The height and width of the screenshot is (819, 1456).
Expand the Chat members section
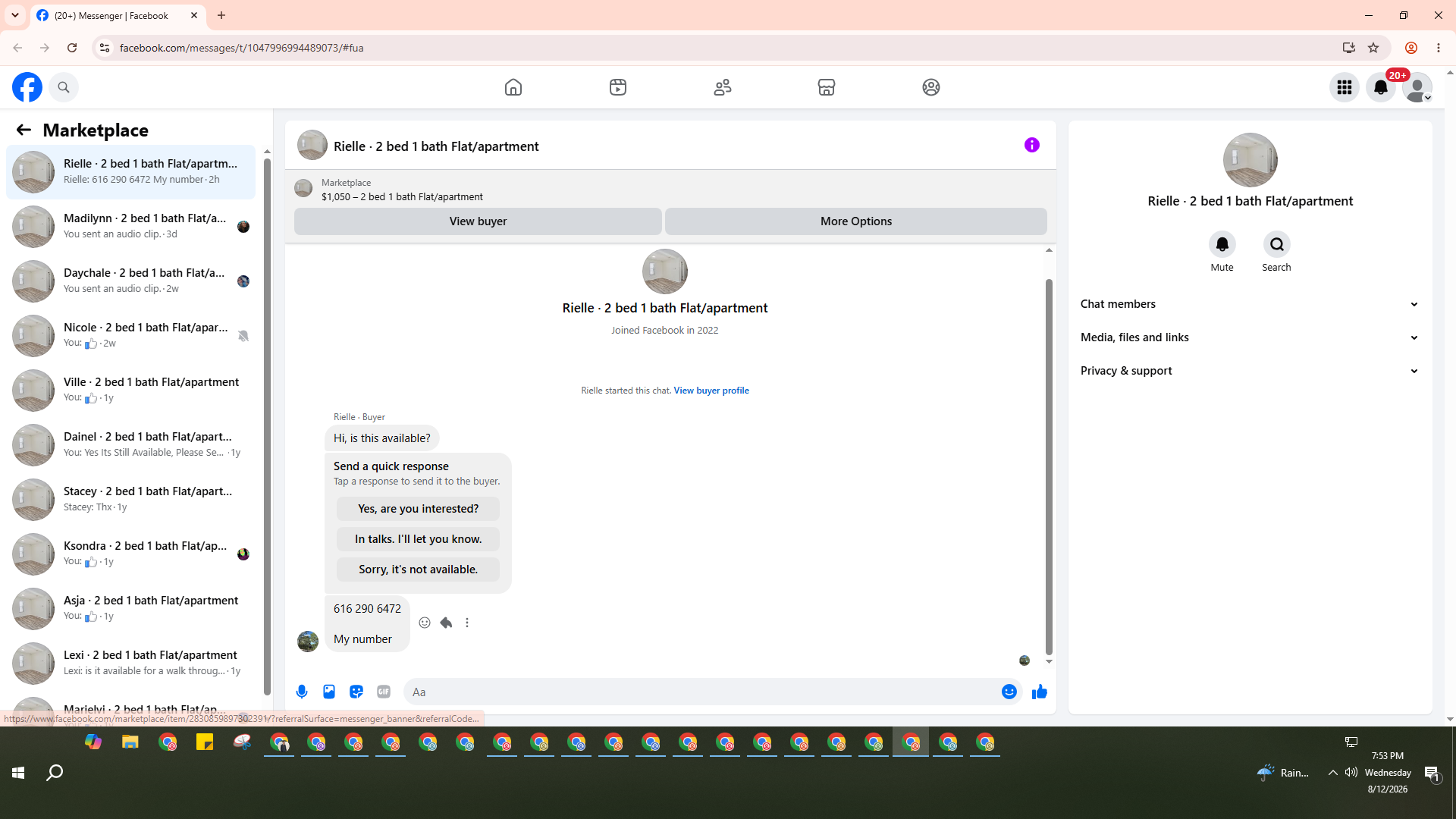(x=1250, y=304)
